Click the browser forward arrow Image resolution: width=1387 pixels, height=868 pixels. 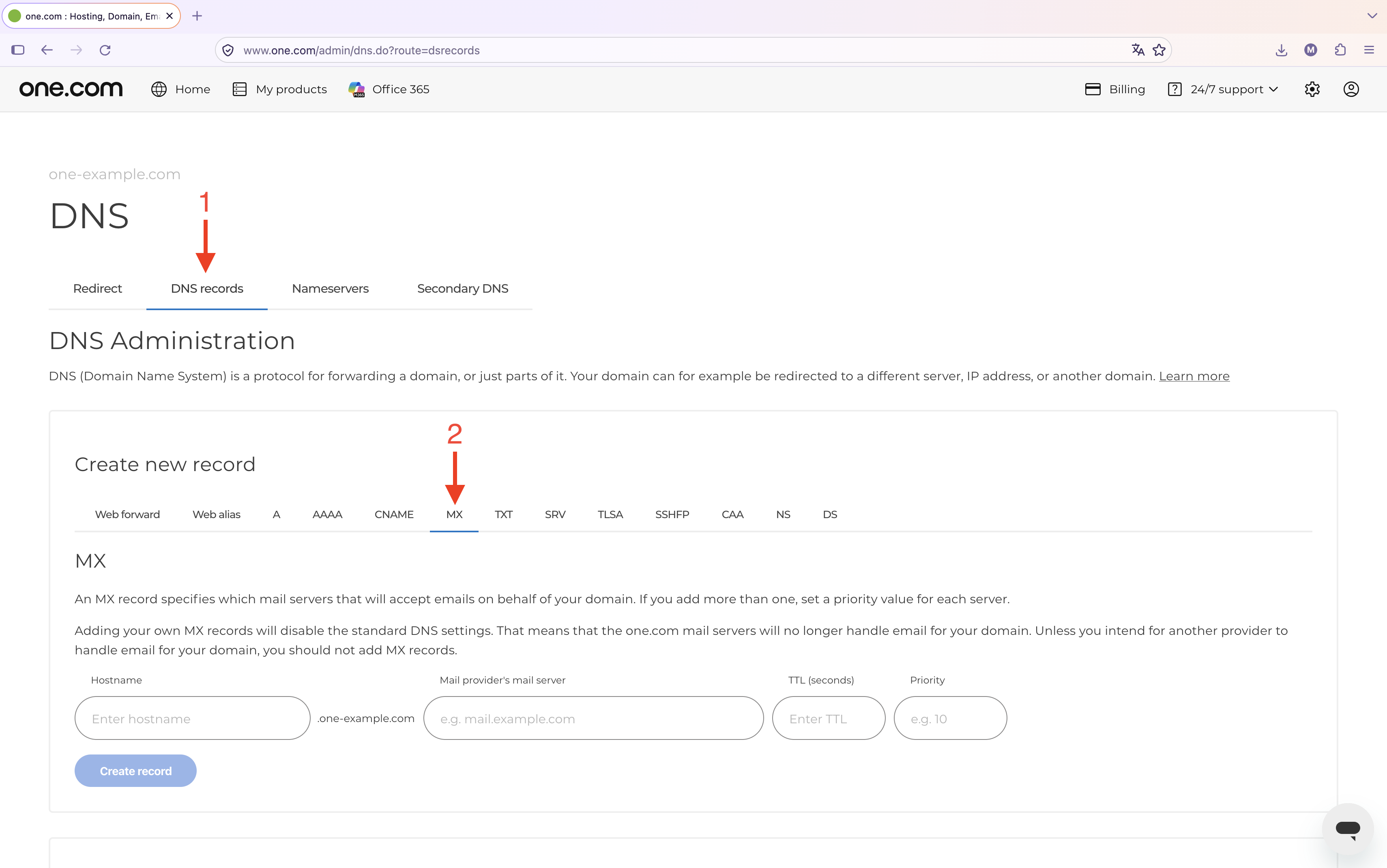pos(76,50)
